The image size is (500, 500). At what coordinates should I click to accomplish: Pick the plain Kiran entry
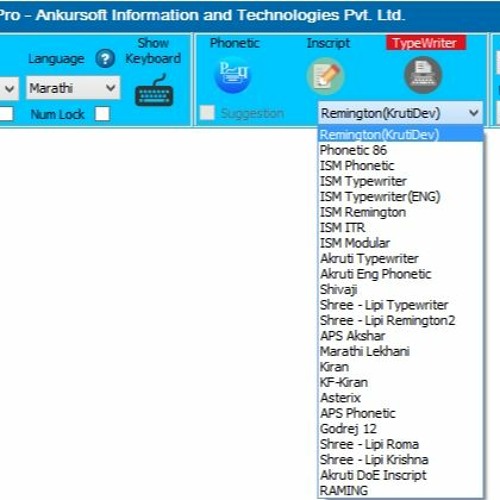pyautogui.click(x=401, y=367)
